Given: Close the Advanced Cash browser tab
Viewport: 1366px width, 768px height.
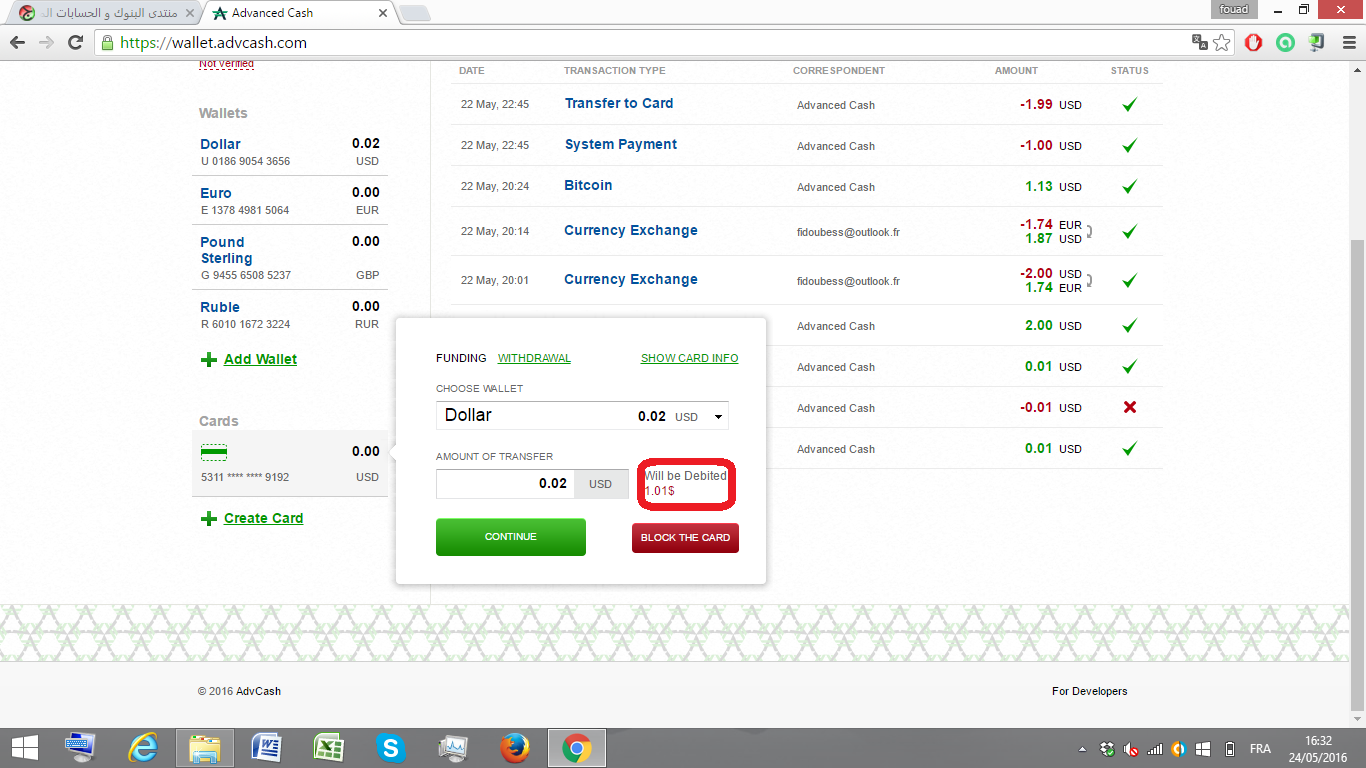Looking at the screenshot, I should pos(383,13).
